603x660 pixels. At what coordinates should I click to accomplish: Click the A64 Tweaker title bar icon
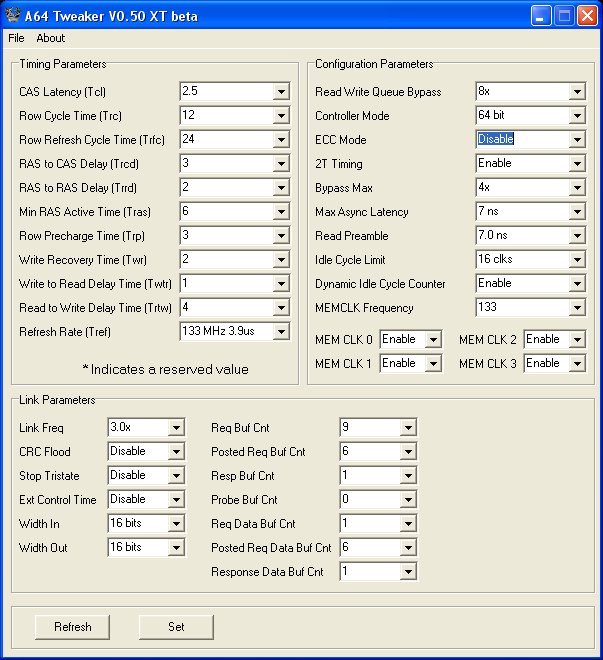pyautogui.click(x=13, y=15)
